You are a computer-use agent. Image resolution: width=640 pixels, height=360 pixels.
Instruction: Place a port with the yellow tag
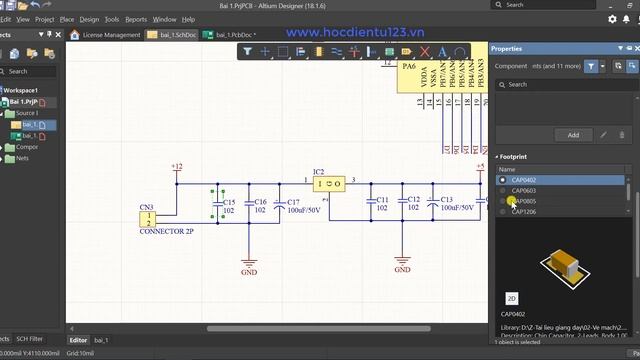(406, 52)
